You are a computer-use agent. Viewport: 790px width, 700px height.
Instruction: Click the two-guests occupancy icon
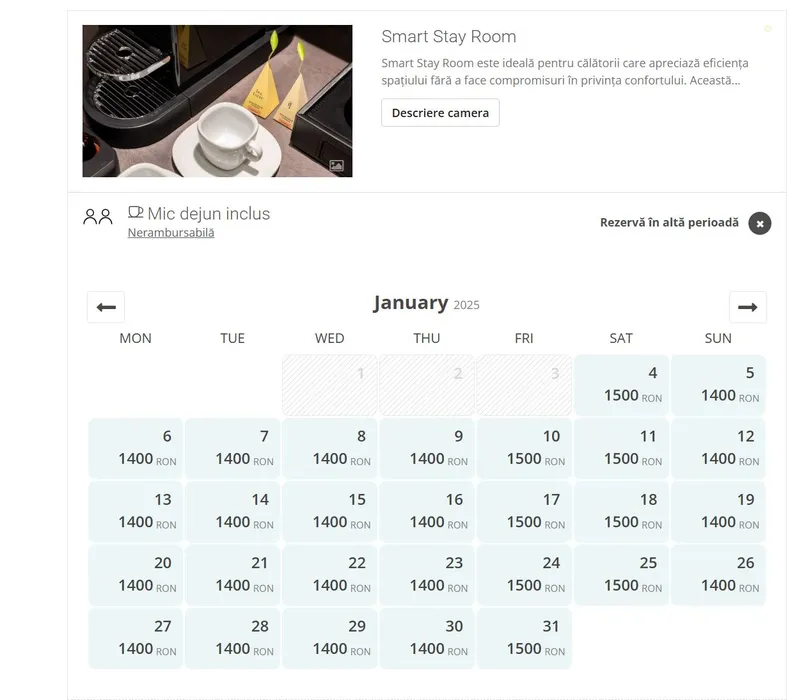(x=98, y=216)
